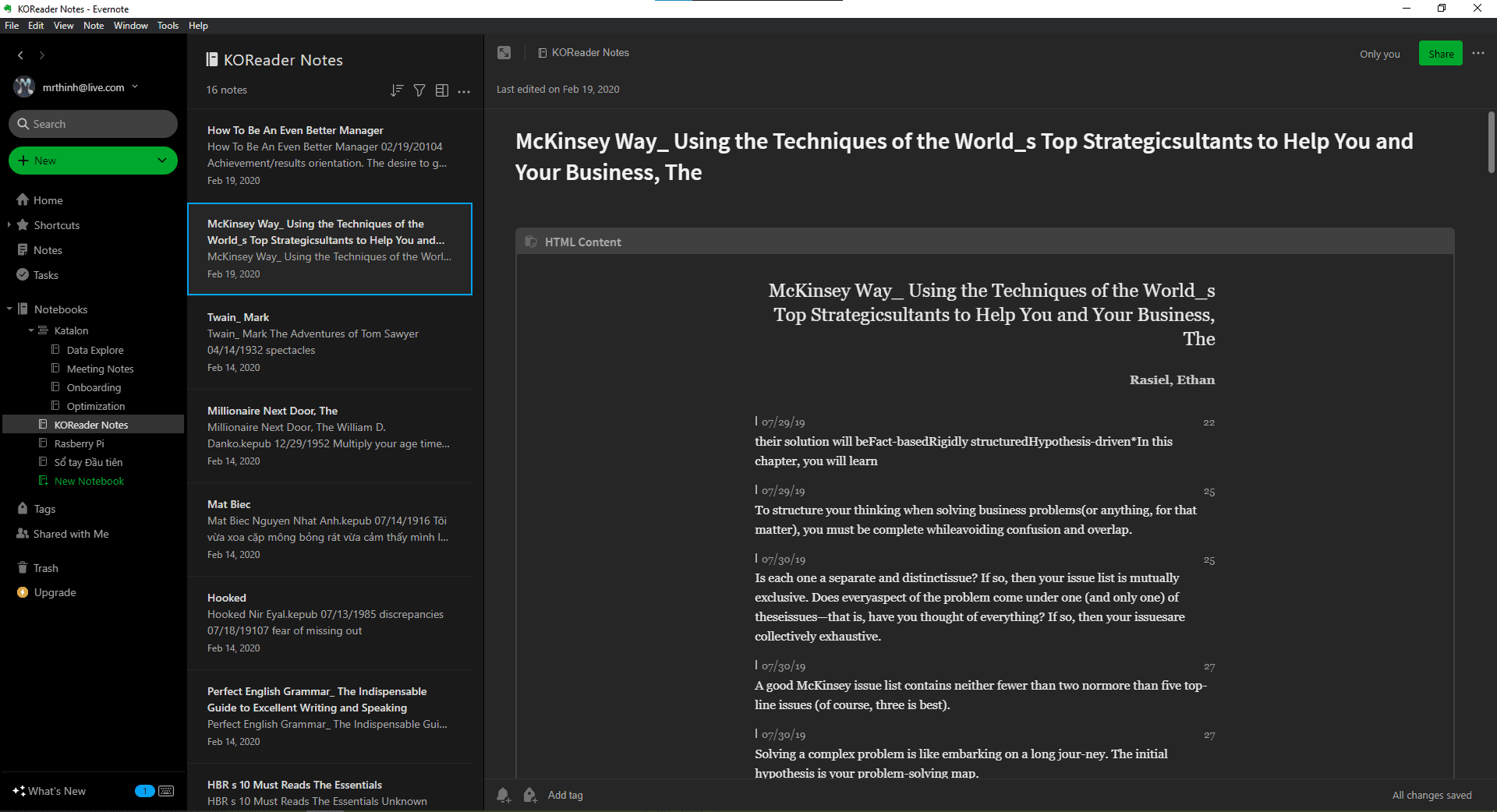The height and width of the screenshot is (812, 1497).
Task: Click the Share button
Action: coord(1440,53)
